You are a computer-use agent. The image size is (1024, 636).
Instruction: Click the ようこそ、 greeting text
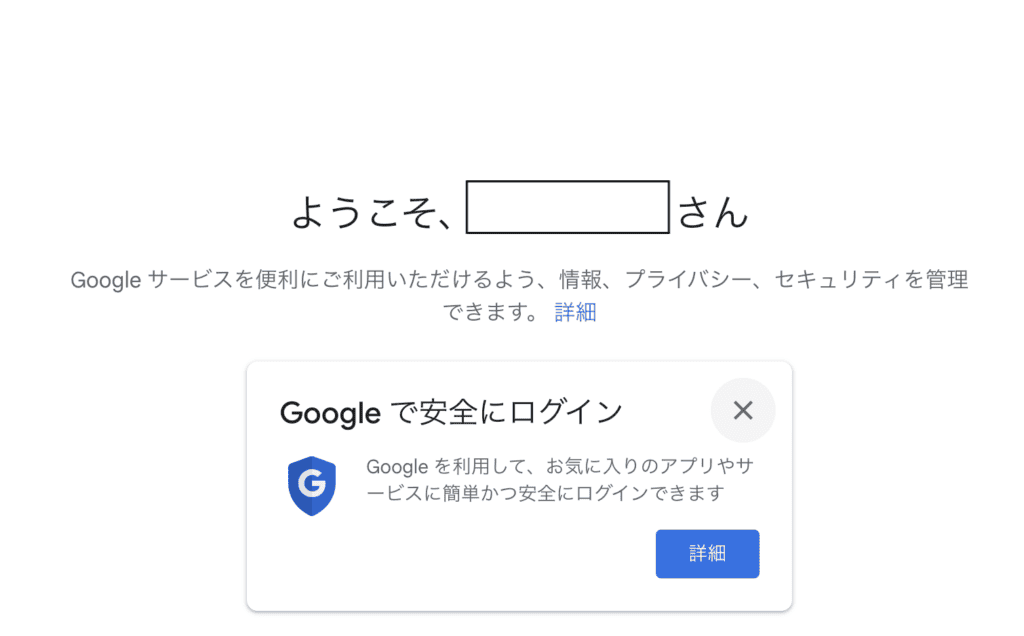374,212
